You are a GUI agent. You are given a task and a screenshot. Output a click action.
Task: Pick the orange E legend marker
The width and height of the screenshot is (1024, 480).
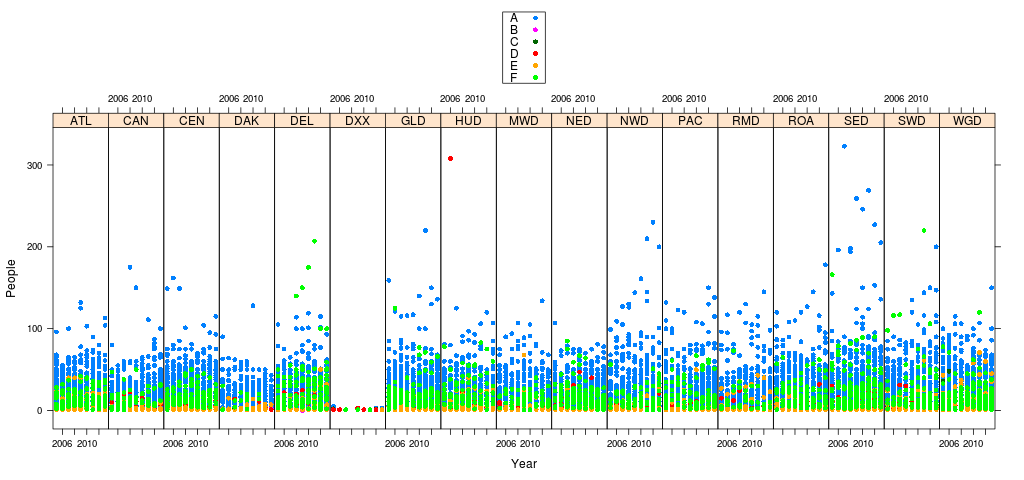click(x=536, y=65)
